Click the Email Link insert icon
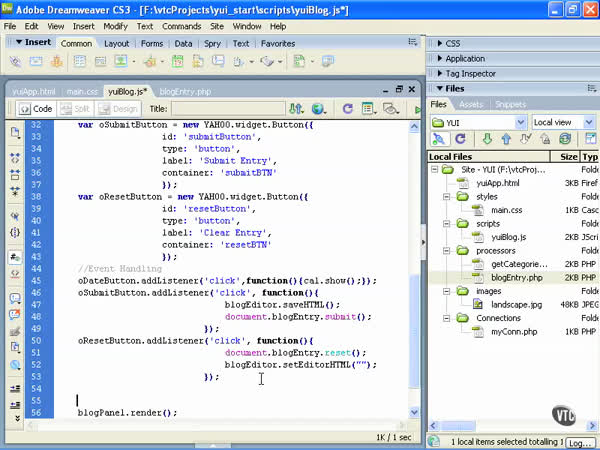 click(38, 62)
